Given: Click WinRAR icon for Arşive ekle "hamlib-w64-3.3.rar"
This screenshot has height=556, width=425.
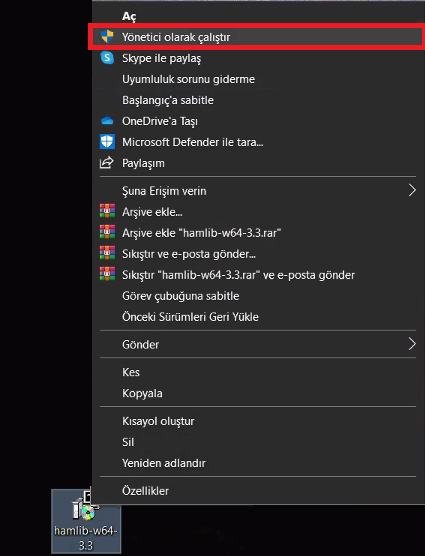Looking at the screenshot, I should point(107,232).
